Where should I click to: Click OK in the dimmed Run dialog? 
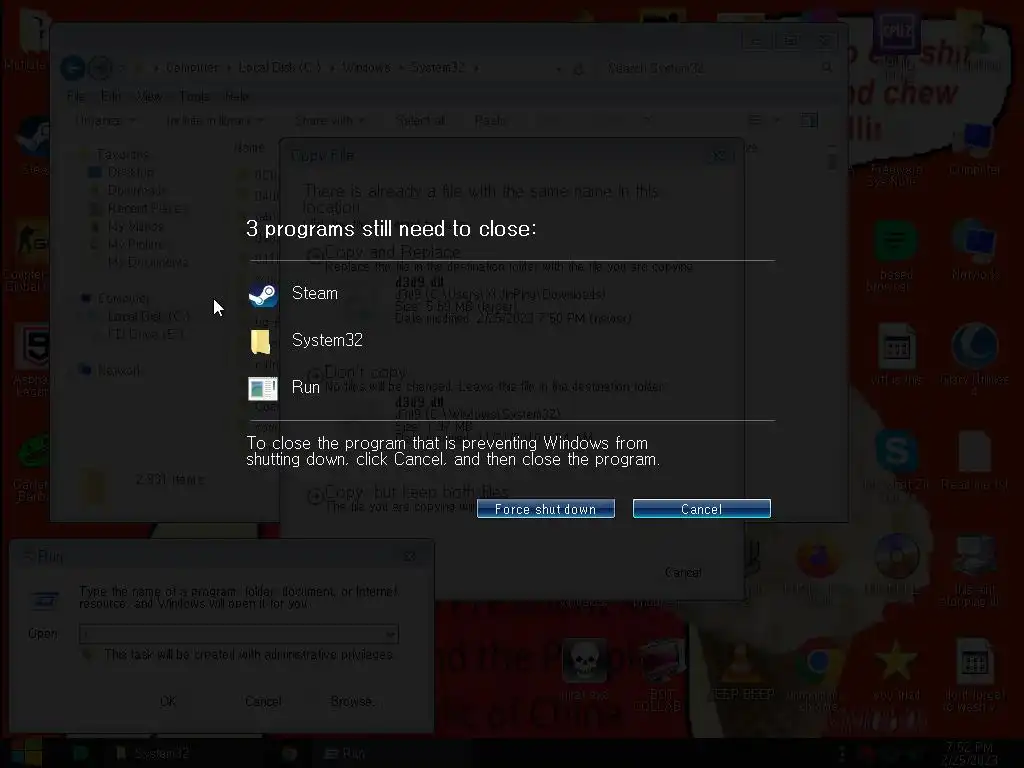(168, 701)
